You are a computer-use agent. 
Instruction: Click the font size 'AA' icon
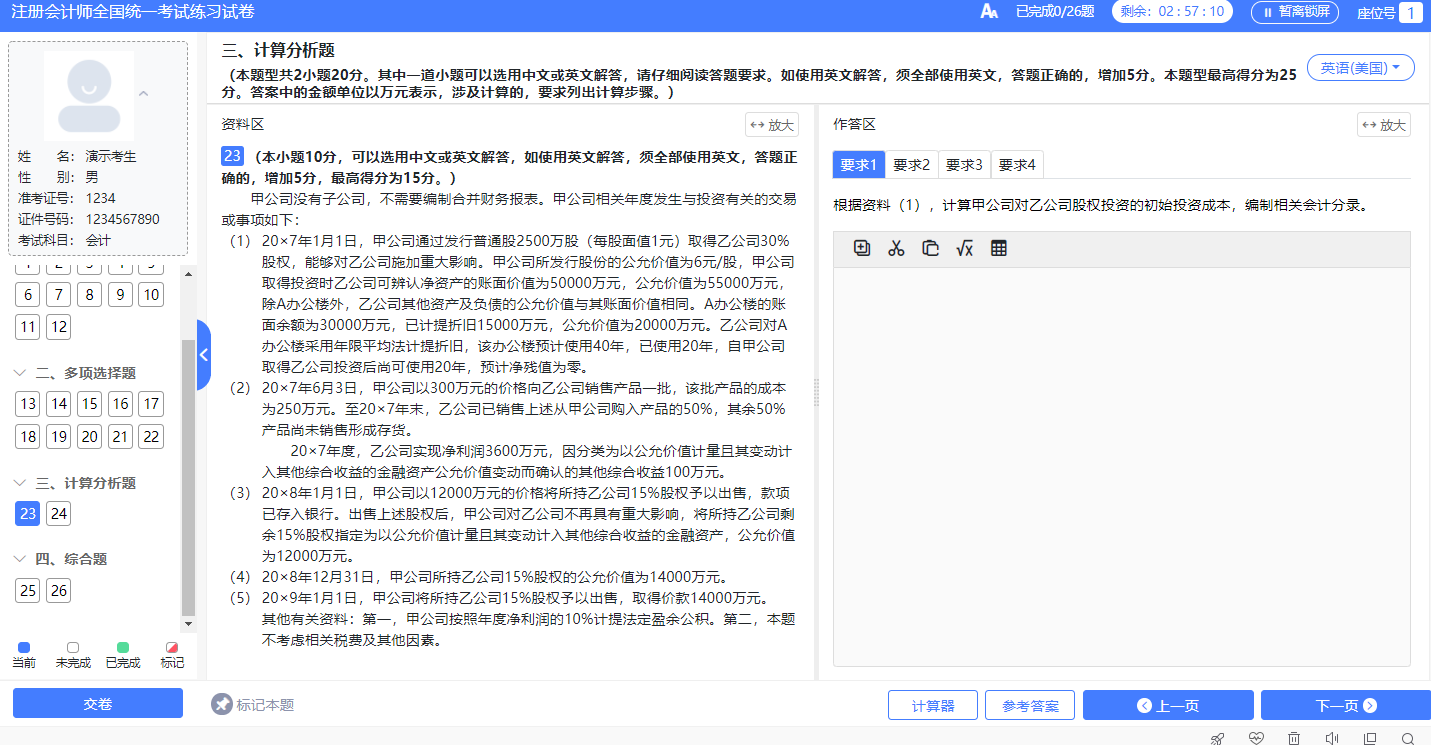point(989,12)
